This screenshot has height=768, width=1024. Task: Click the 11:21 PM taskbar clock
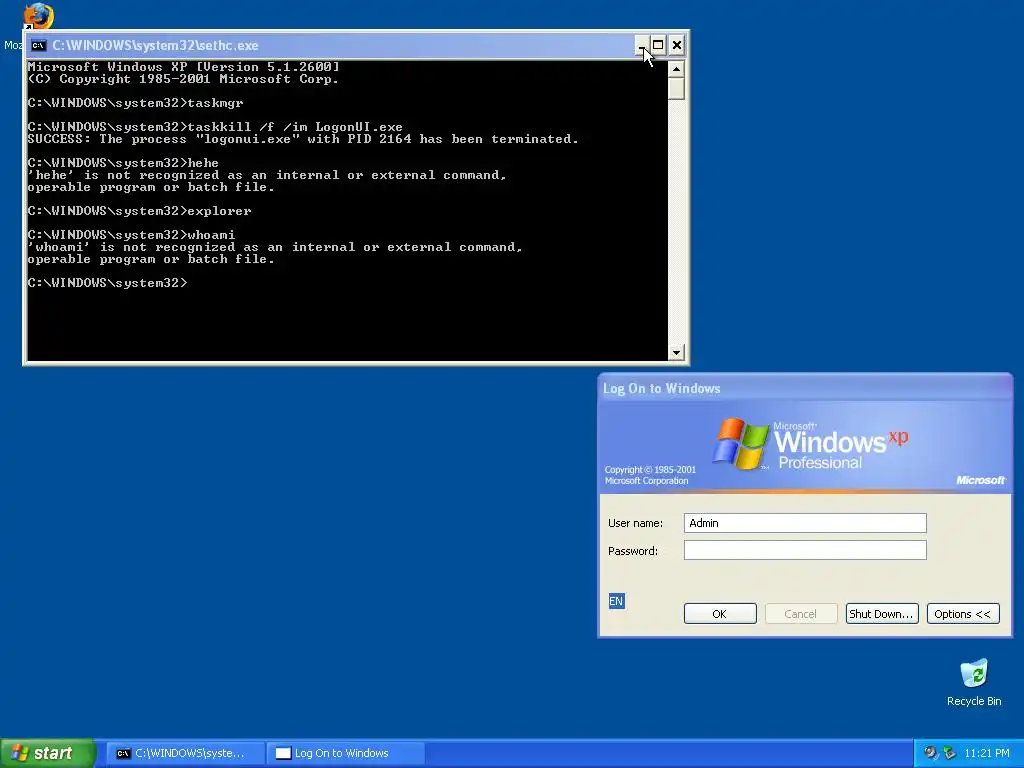[x=986, y=753]
